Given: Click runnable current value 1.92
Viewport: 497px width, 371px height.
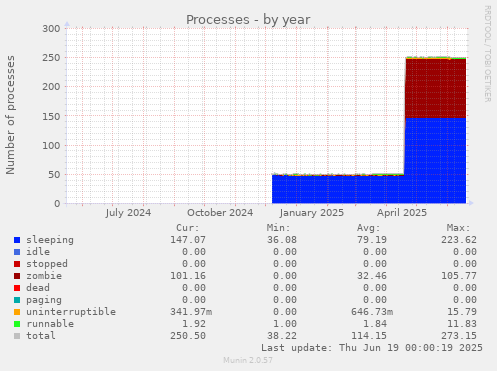Looking at the screenshot, I should click(194, 324).
